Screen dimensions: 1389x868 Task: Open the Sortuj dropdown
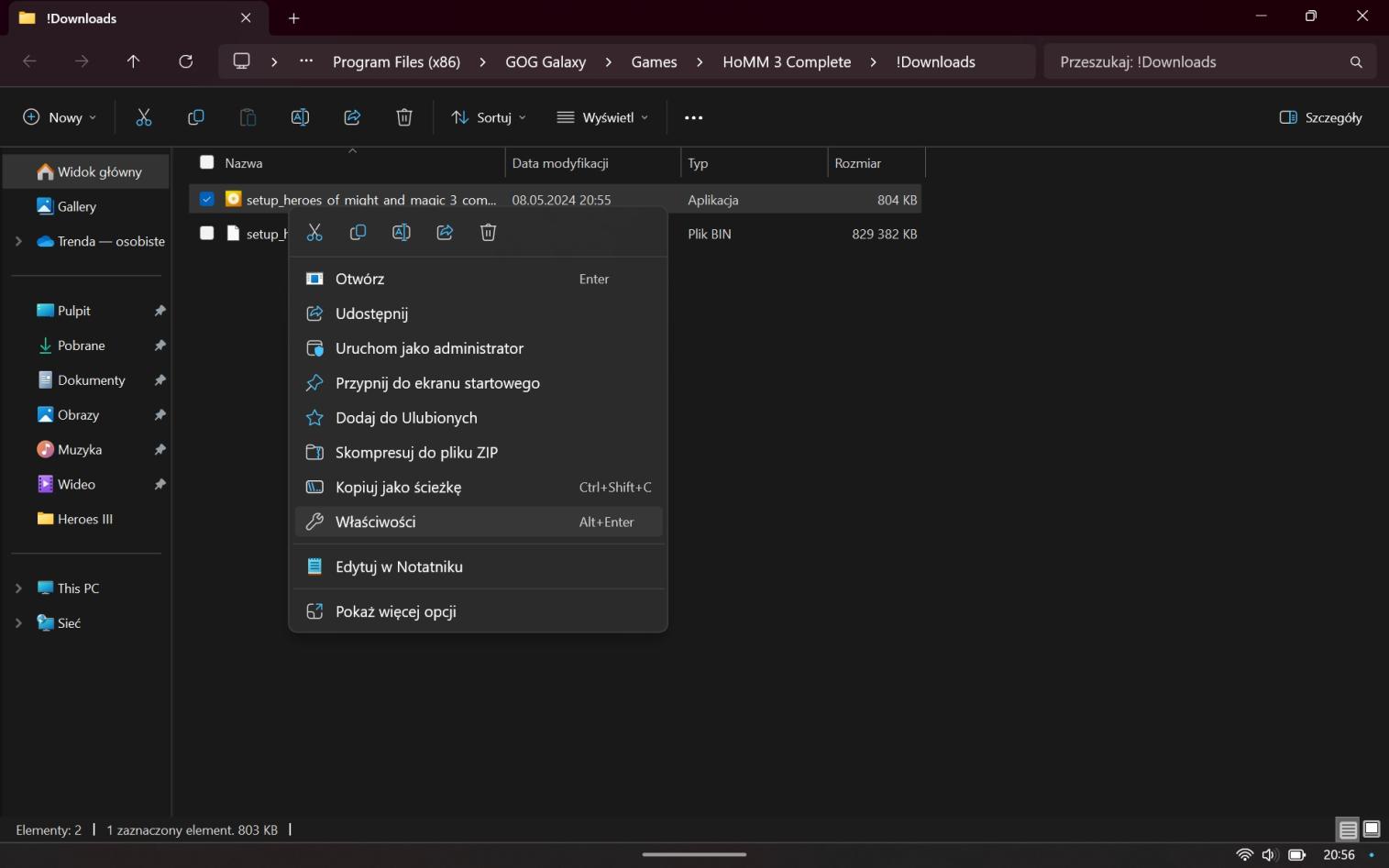coord(487,117)
